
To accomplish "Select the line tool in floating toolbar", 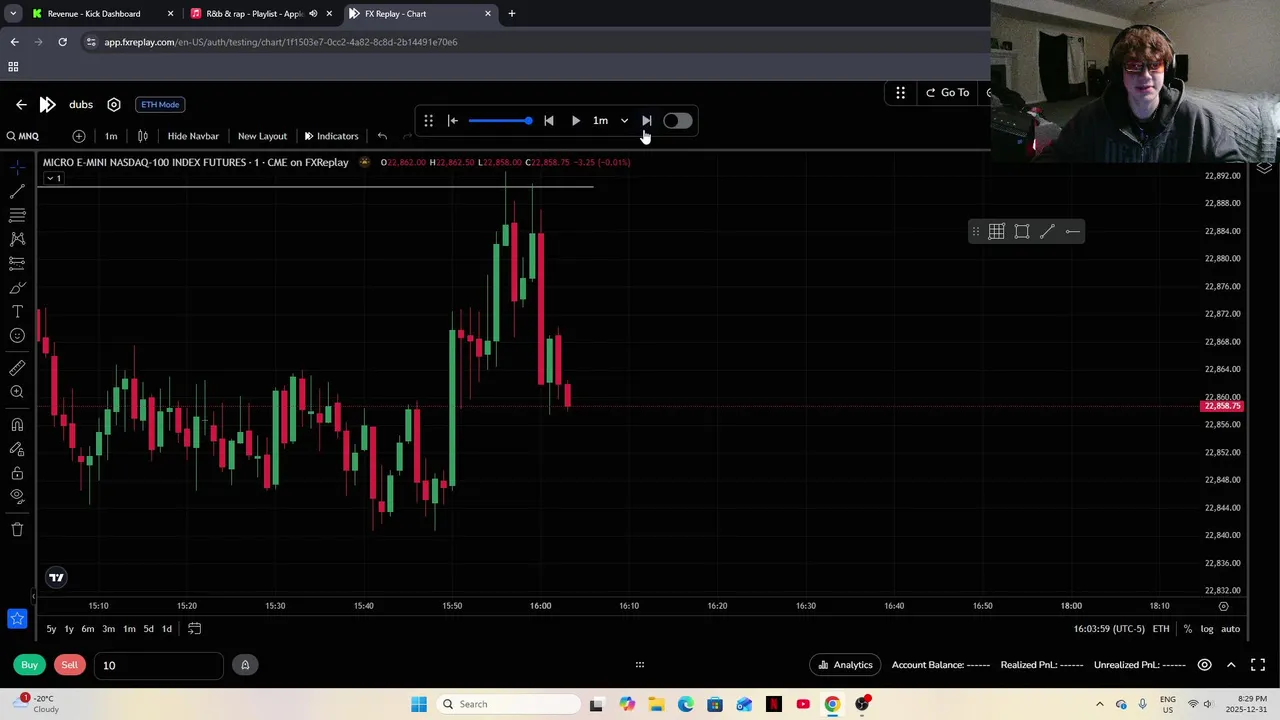I will pos(1047,232).
